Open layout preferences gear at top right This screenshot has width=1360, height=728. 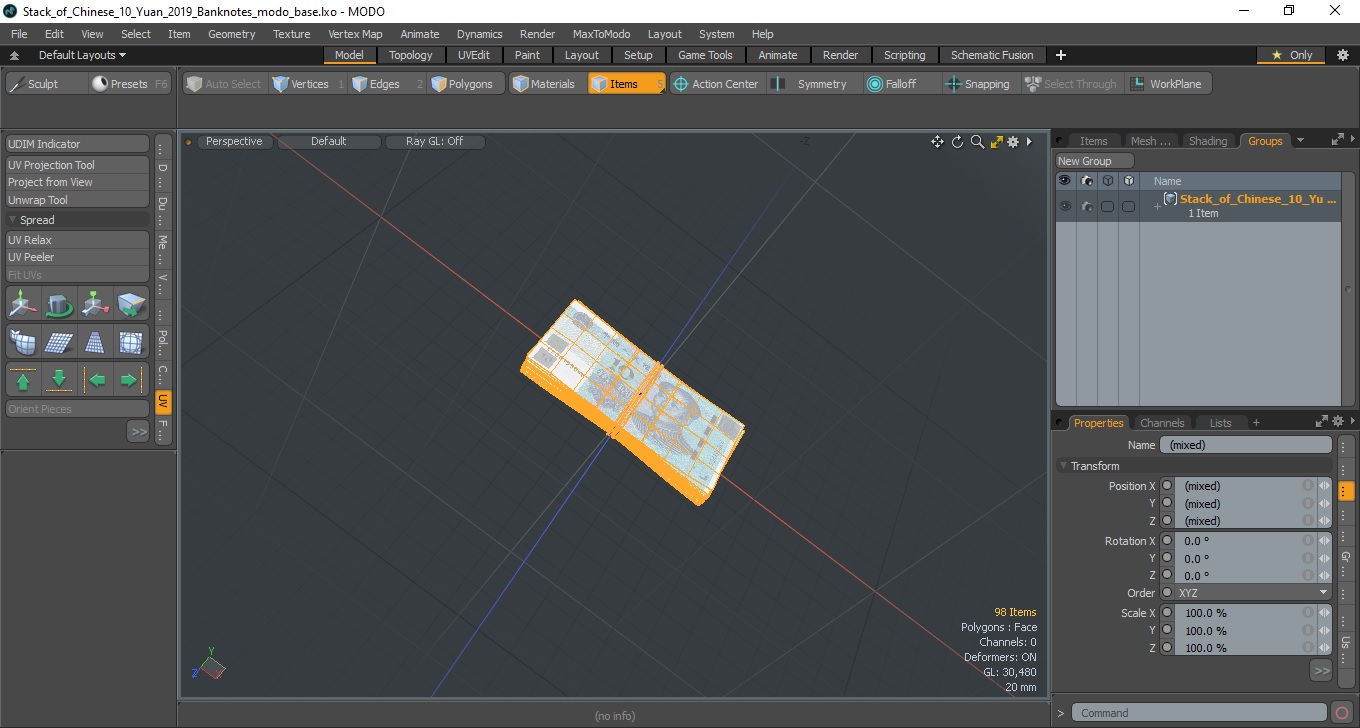[x=1342, y=55]
